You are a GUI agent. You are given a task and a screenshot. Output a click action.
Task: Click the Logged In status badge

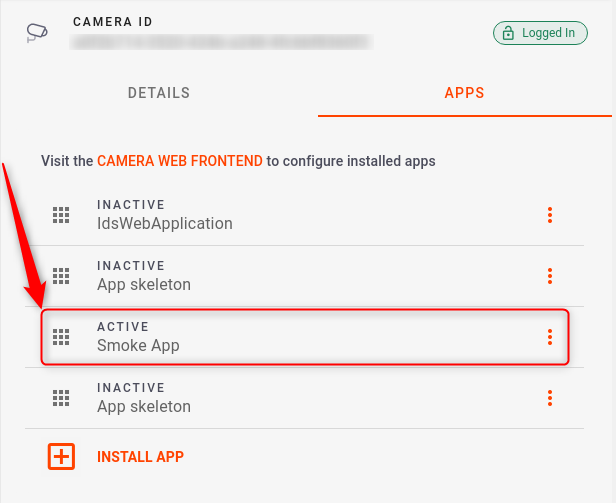[x=540, y=33]
